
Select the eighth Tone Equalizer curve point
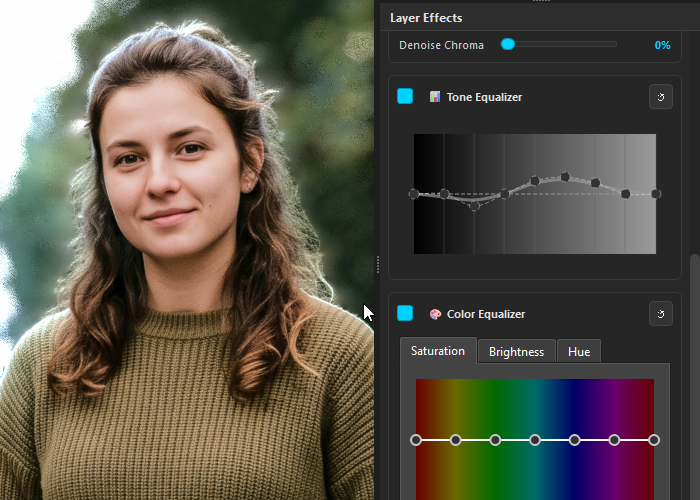click(625, 194)
